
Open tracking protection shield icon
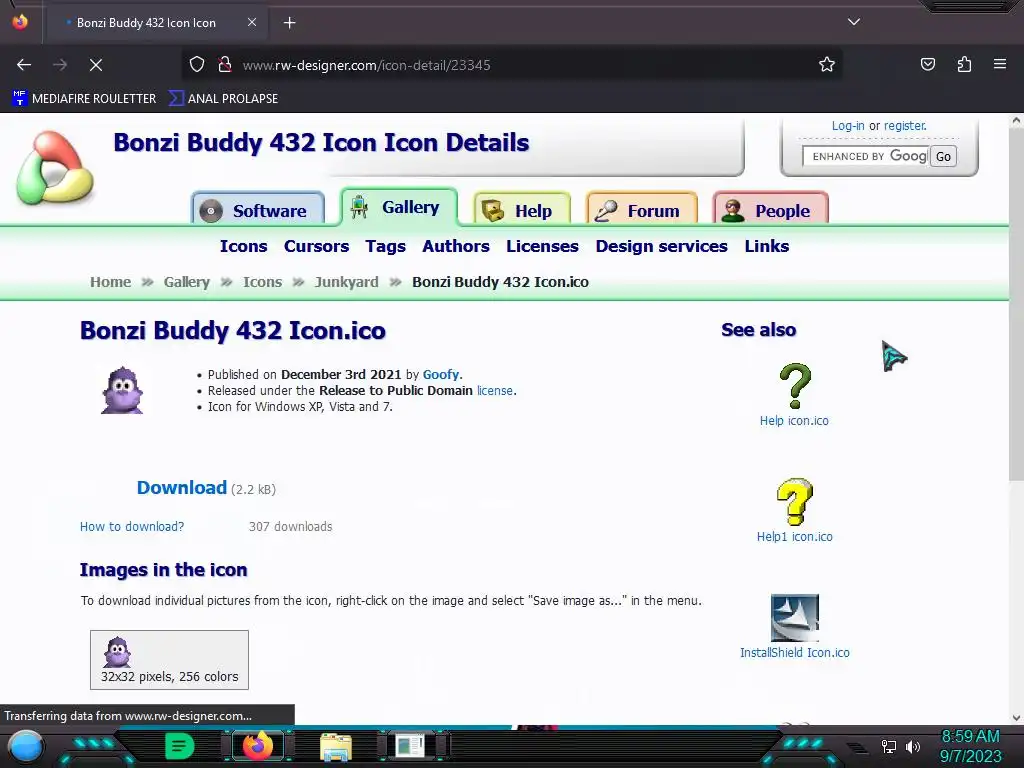tap(197, 65)
